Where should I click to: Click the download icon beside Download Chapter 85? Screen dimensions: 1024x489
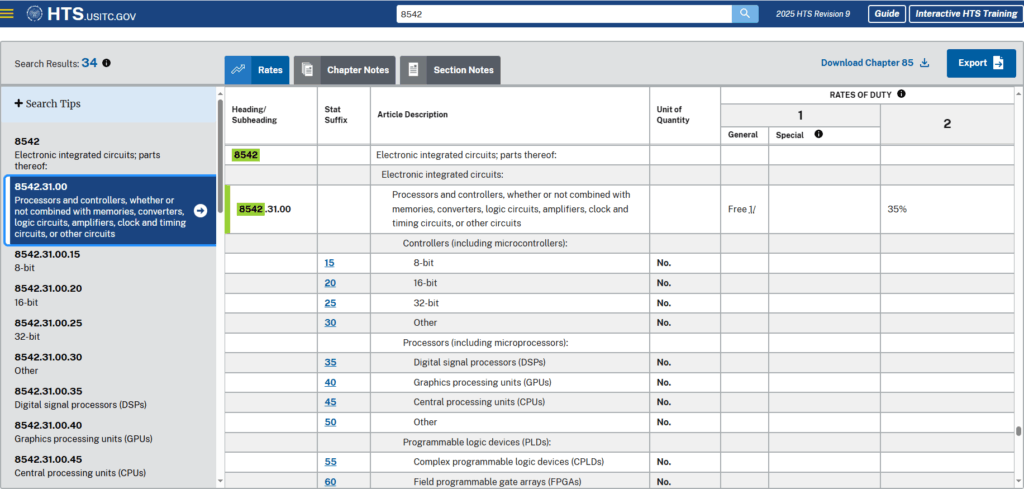tap(925, 63)
